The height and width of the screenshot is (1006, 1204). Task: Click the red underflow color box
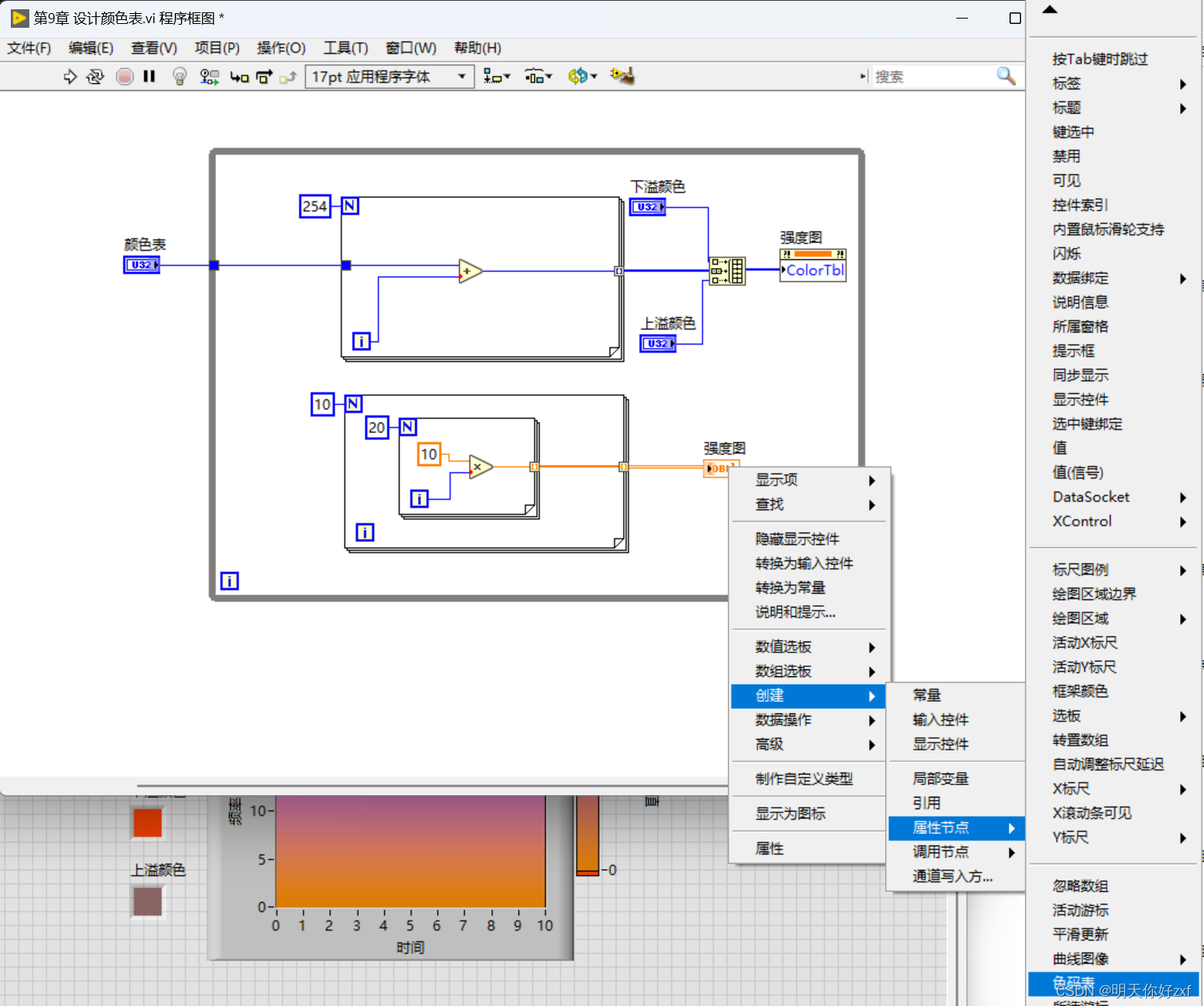coord(147,822)
